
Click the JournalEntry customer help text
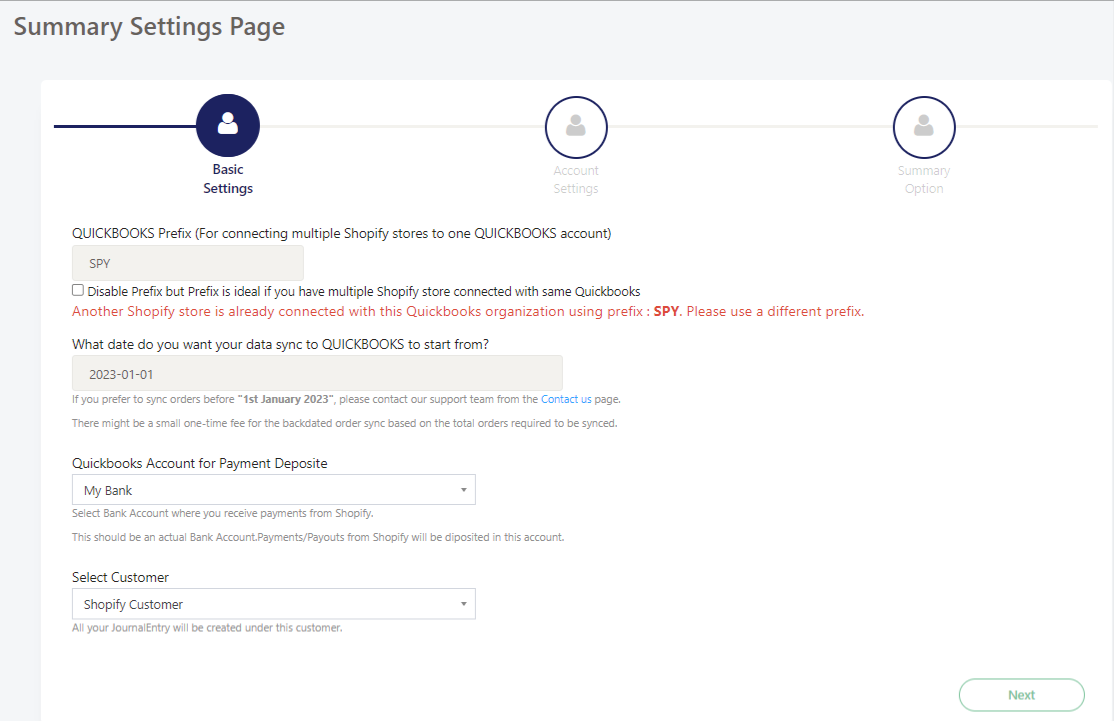pyautogui.click(x=207, y=628)
